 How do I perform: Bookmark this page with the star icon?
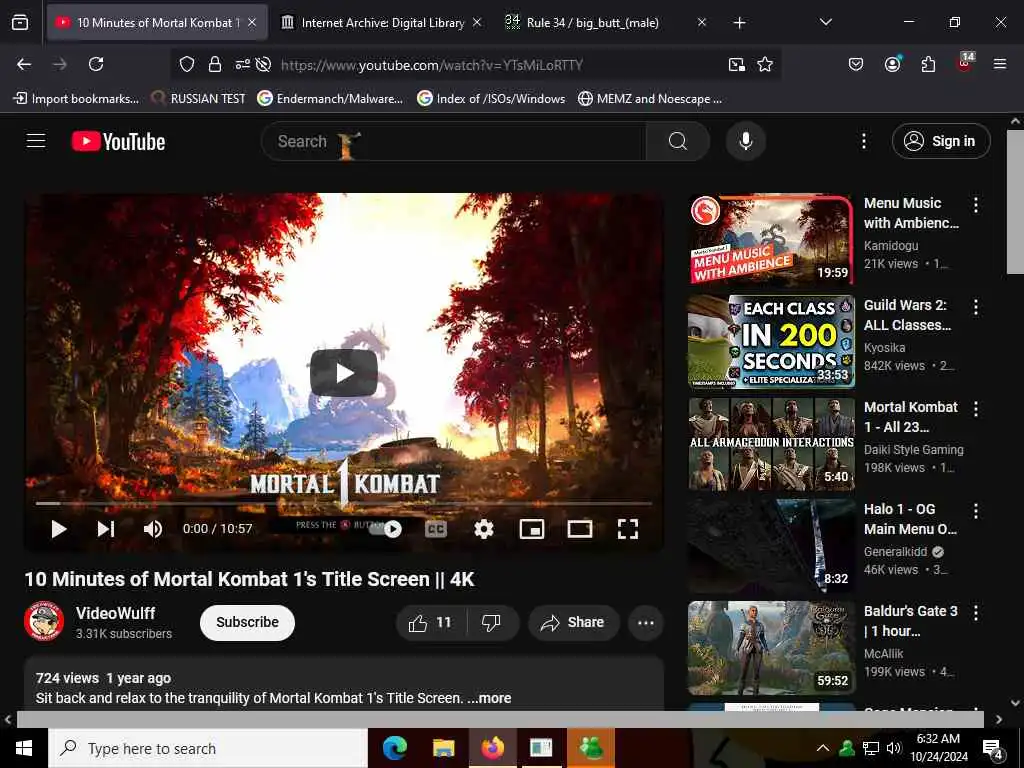(765, 64)
